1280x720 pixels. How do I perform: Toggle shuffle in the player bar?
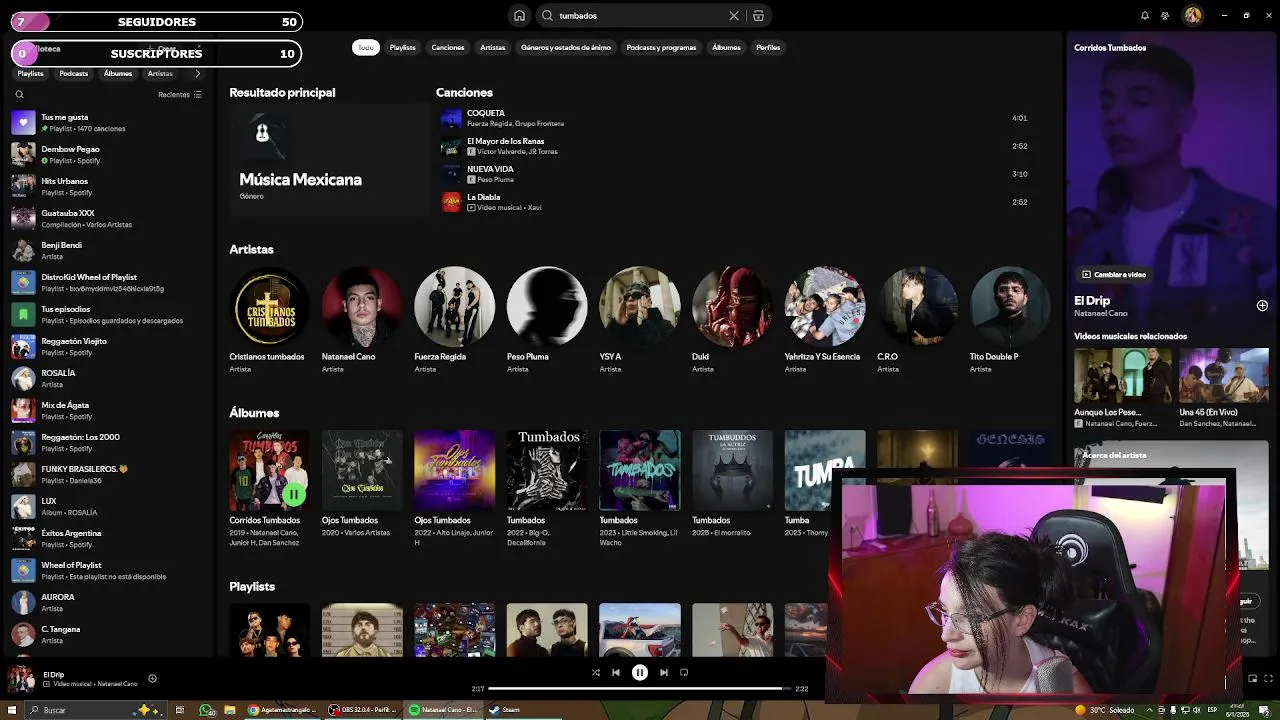point(595,673)
